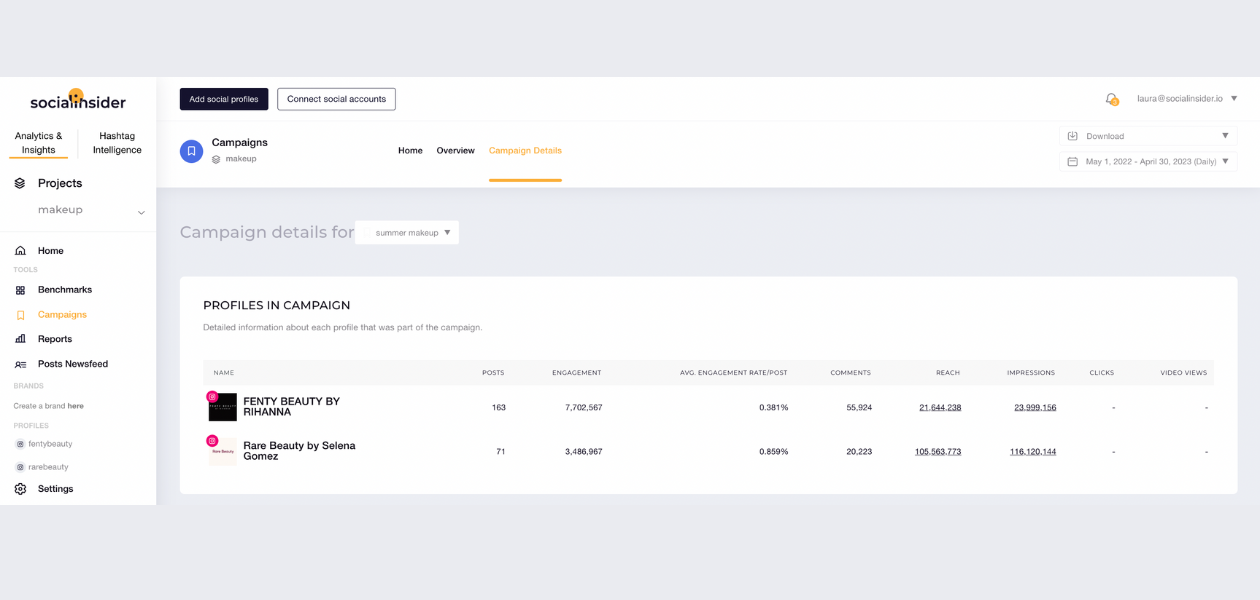Go to the Overview tab
Viewport: 1260px width, 600px height.
coord(455,151)
